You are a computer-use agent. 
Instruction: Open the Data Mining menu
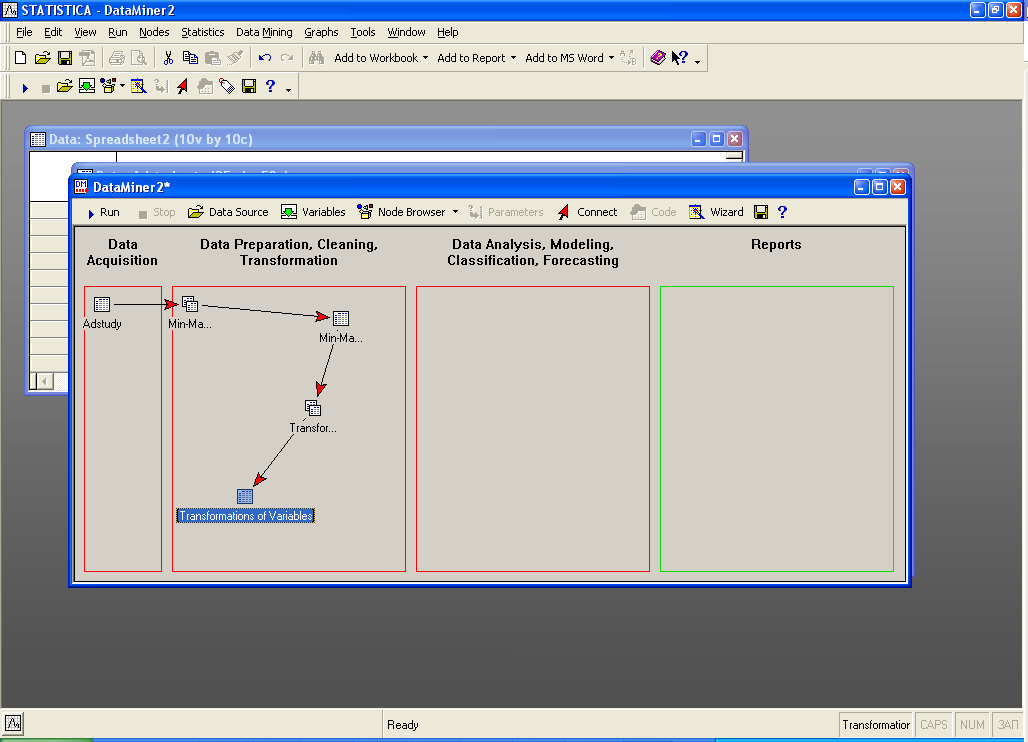click(x=264, y=32)
